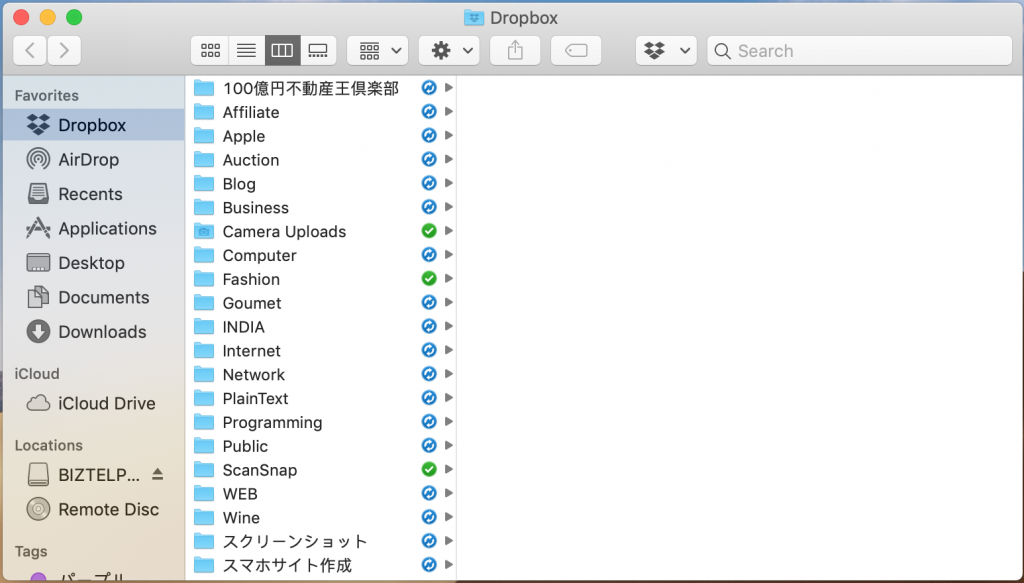Go to Documents in the sidebar
1024x583 pixels.
(x=93, y=297)
